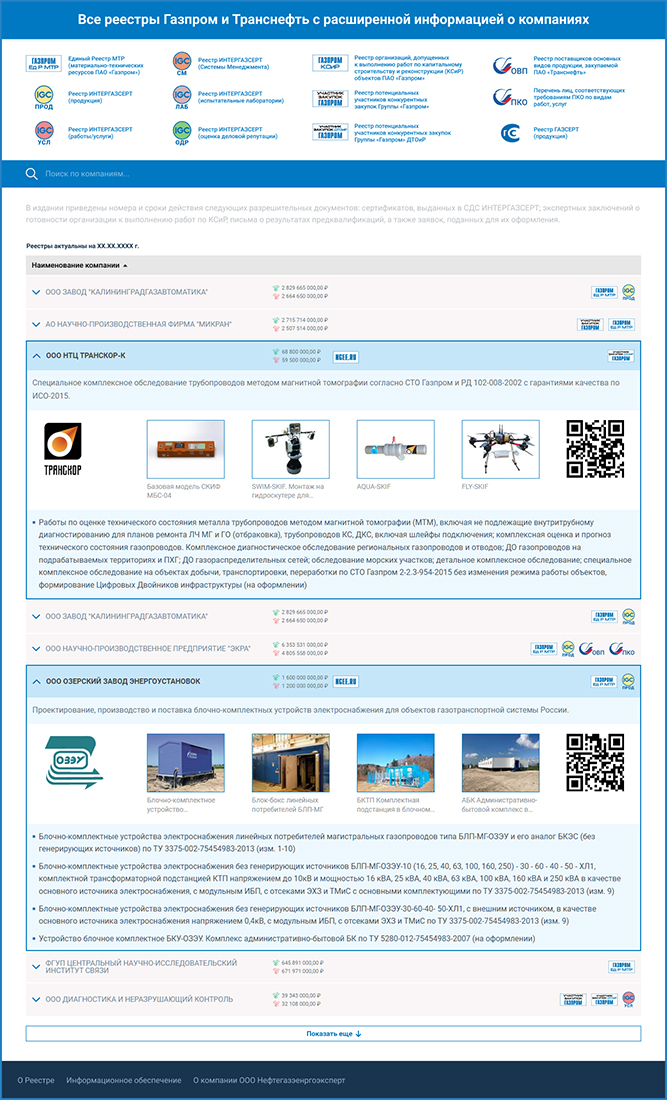This screenshot has height=1100, width=667.
Task: Expand first ООО ЗАВОД КАЛИНИНГРАДГАЗАВТОМАТИКА row chevron
Action: 36,292
